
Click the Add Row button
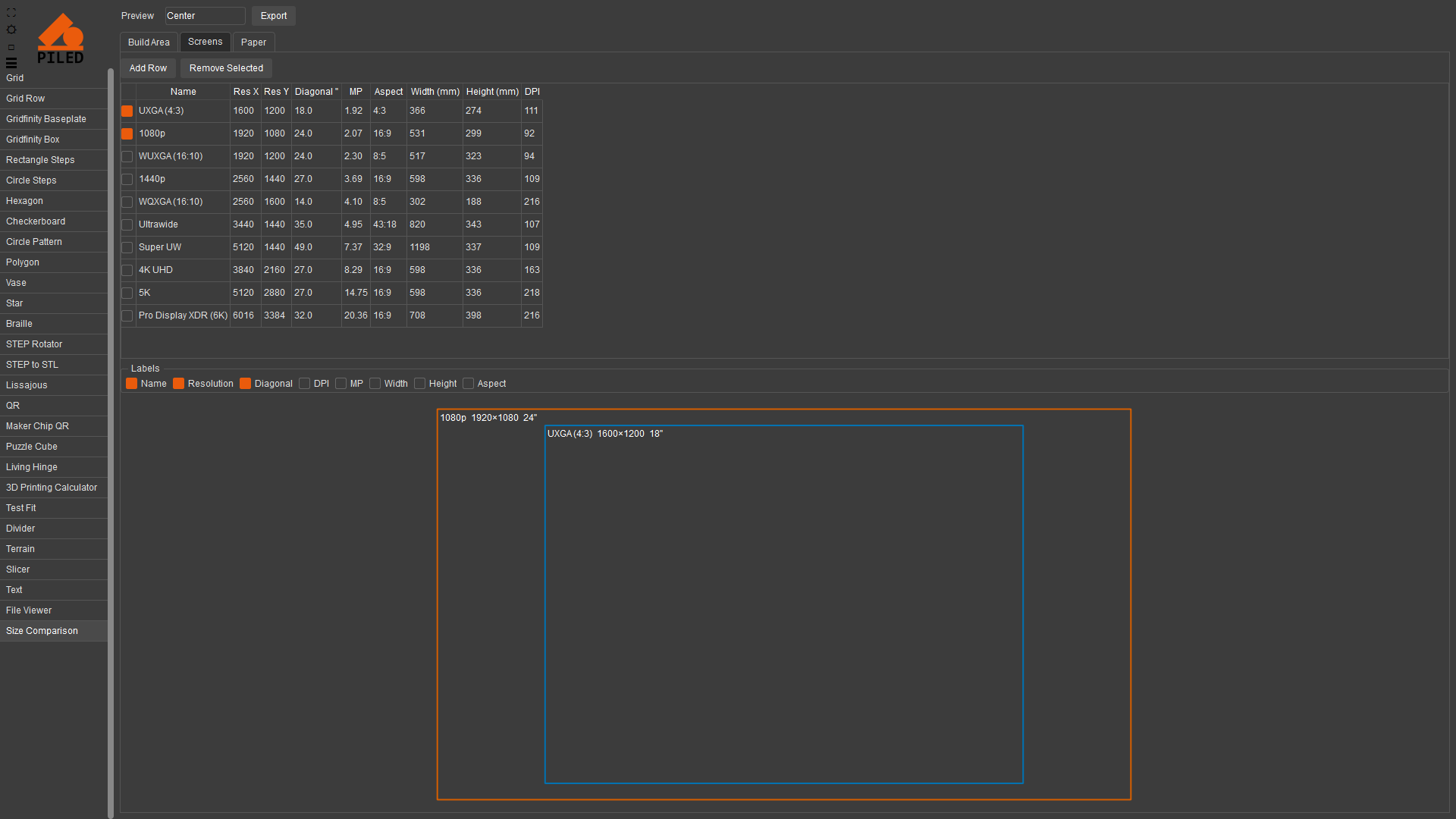point(148,68)
